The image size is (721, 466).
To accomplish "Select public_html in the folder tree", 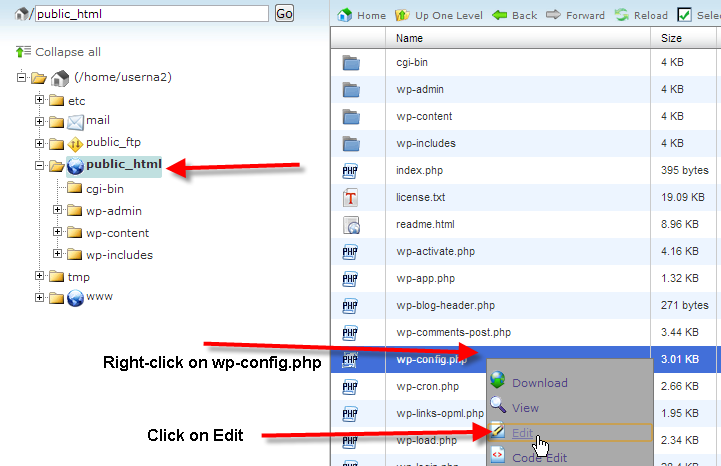I will pos(124,164).
